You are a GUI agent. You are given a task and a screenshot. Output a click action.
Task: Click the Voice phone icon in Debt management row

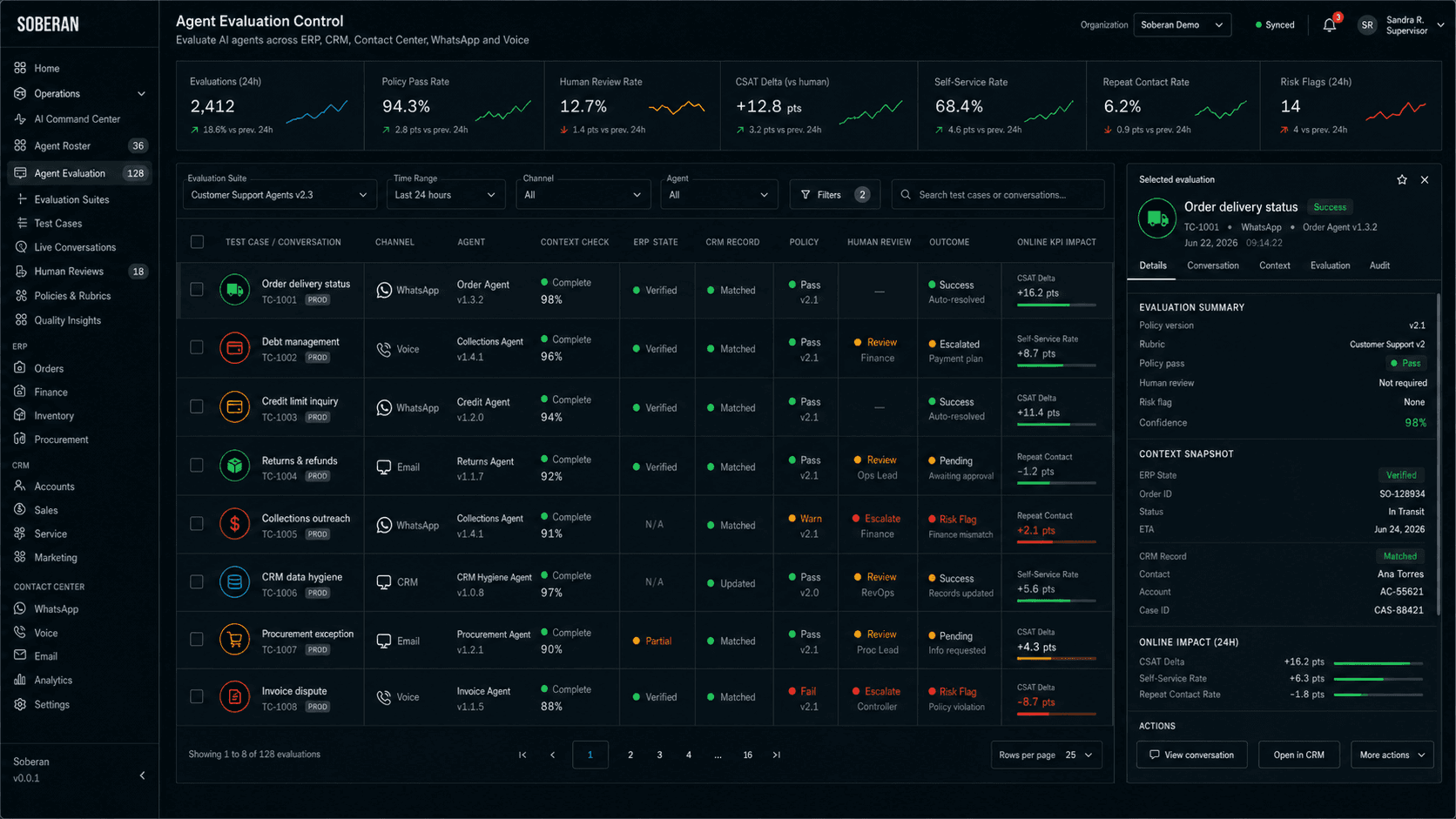[x=384, y=349]
